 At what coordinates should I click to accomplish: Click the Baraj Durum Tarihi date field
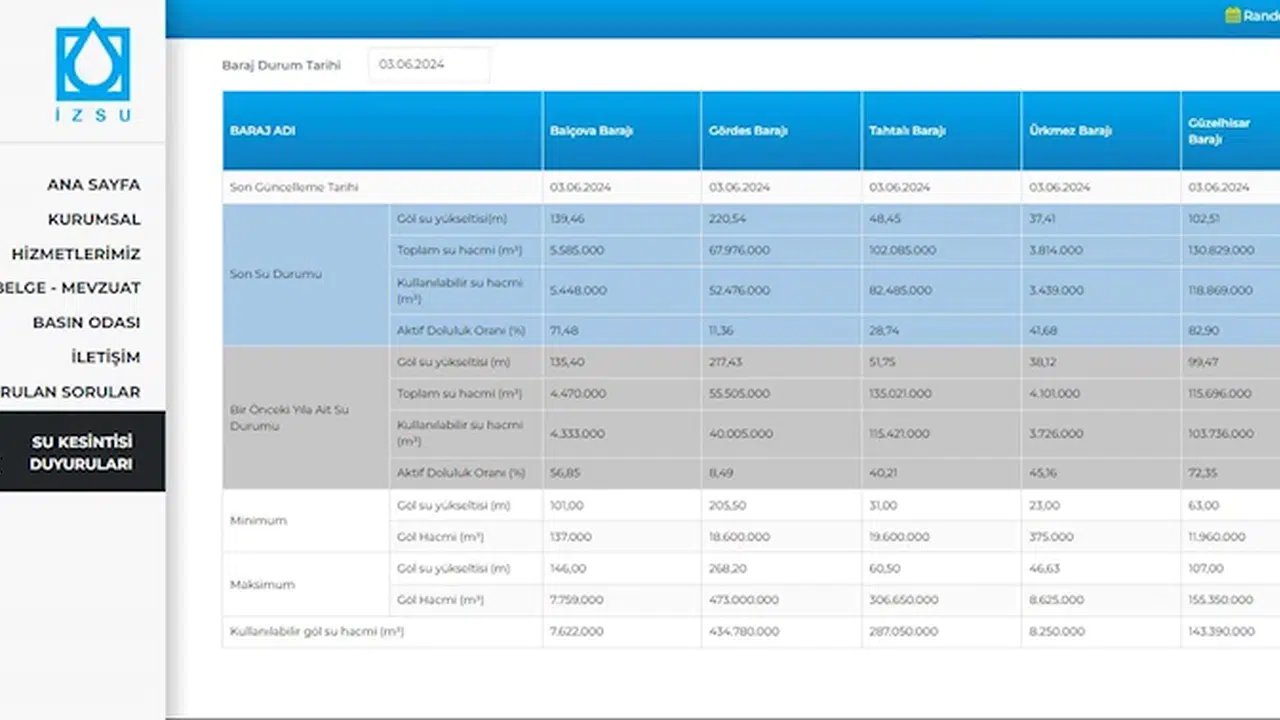click(429, 64)
